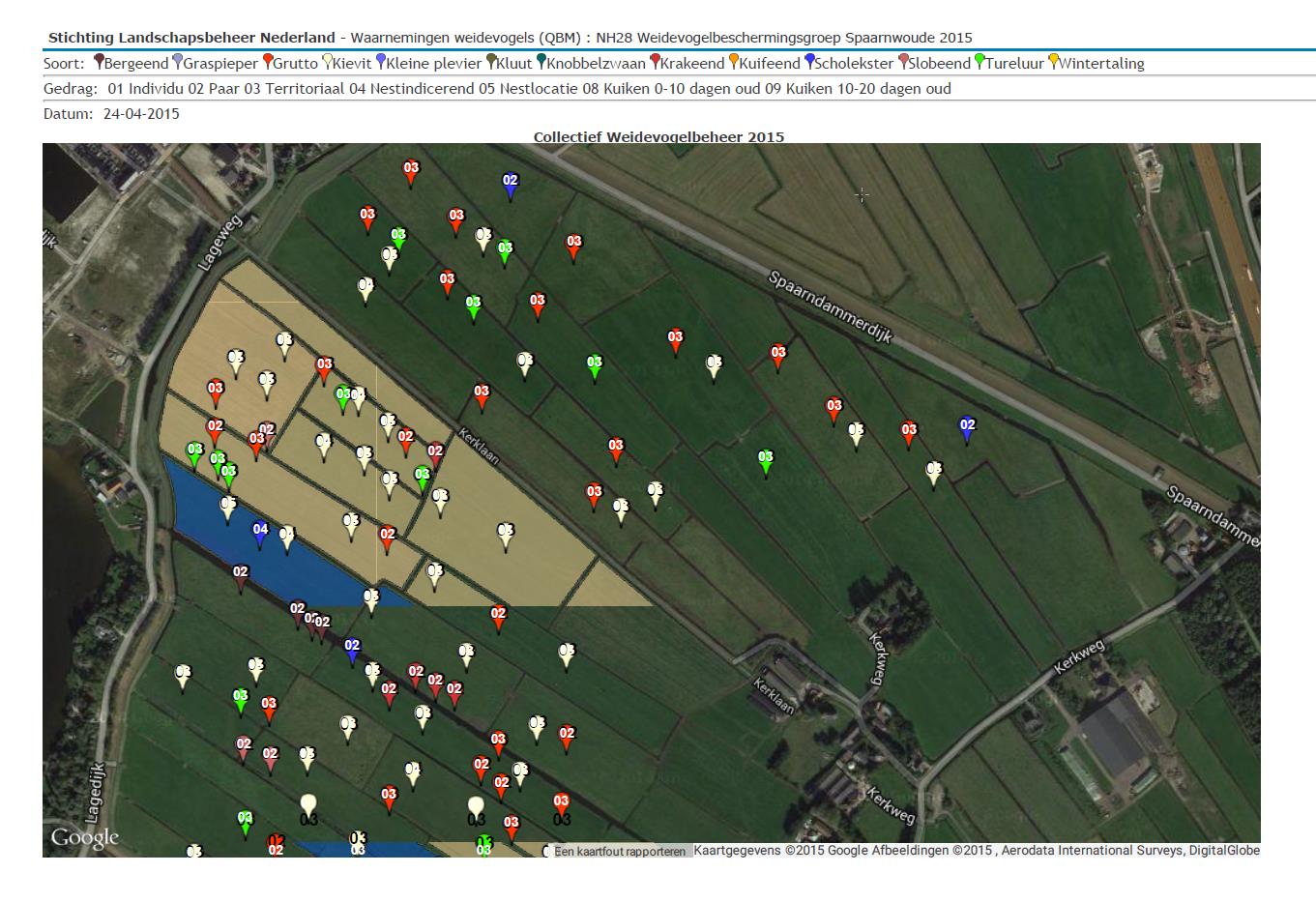Click the Google logo on the map
Viewport: 1316px width, 902px height.
click(84, 837)
